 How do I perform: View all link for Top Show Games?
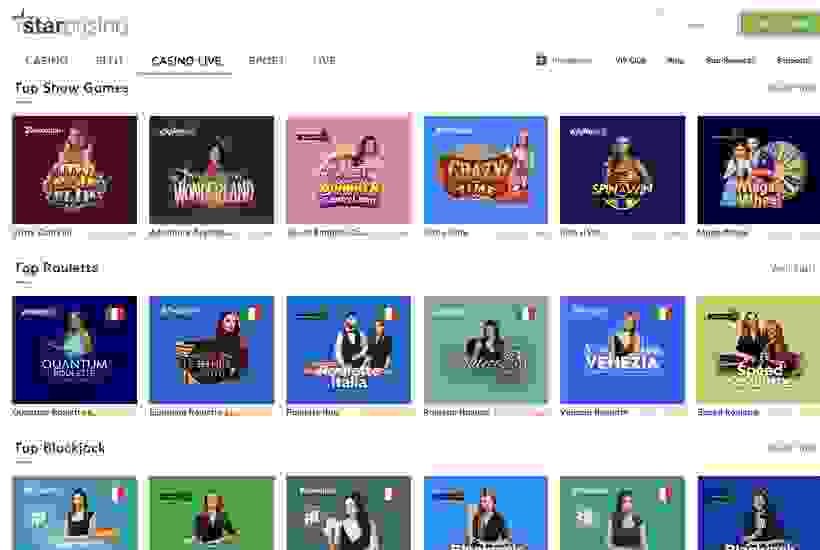pos(792,87)
